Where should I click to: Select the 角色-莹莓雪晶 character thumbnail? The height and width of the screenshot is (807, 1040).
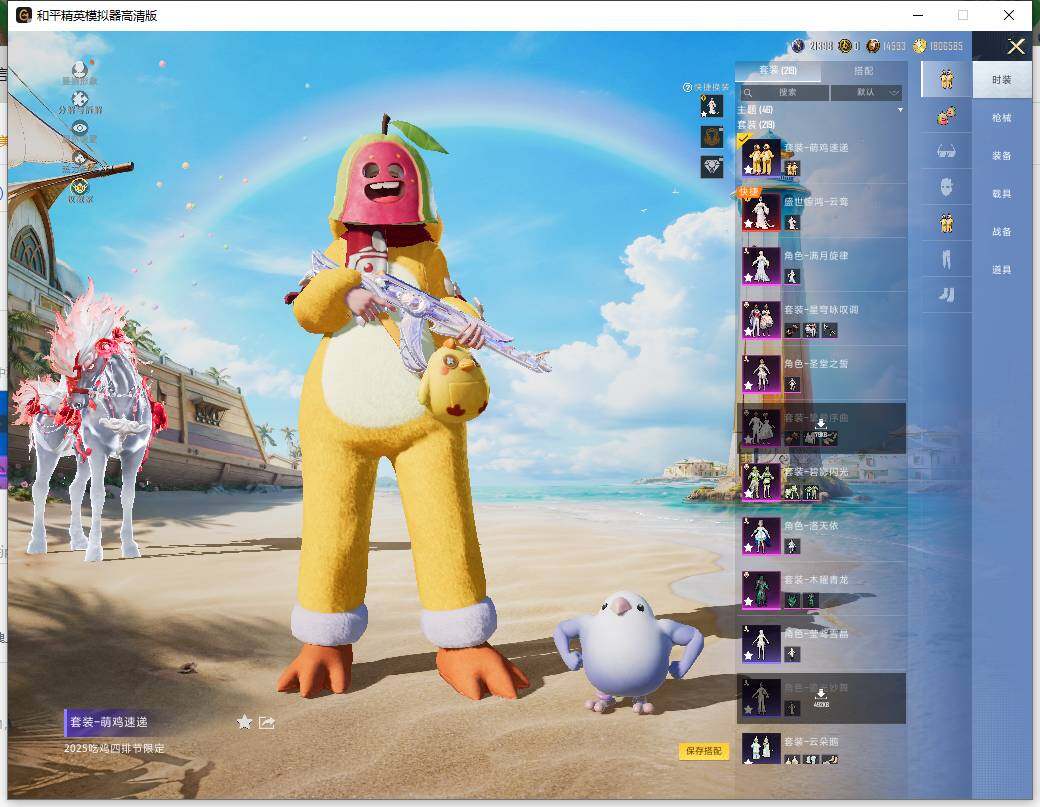pos(761,643)
